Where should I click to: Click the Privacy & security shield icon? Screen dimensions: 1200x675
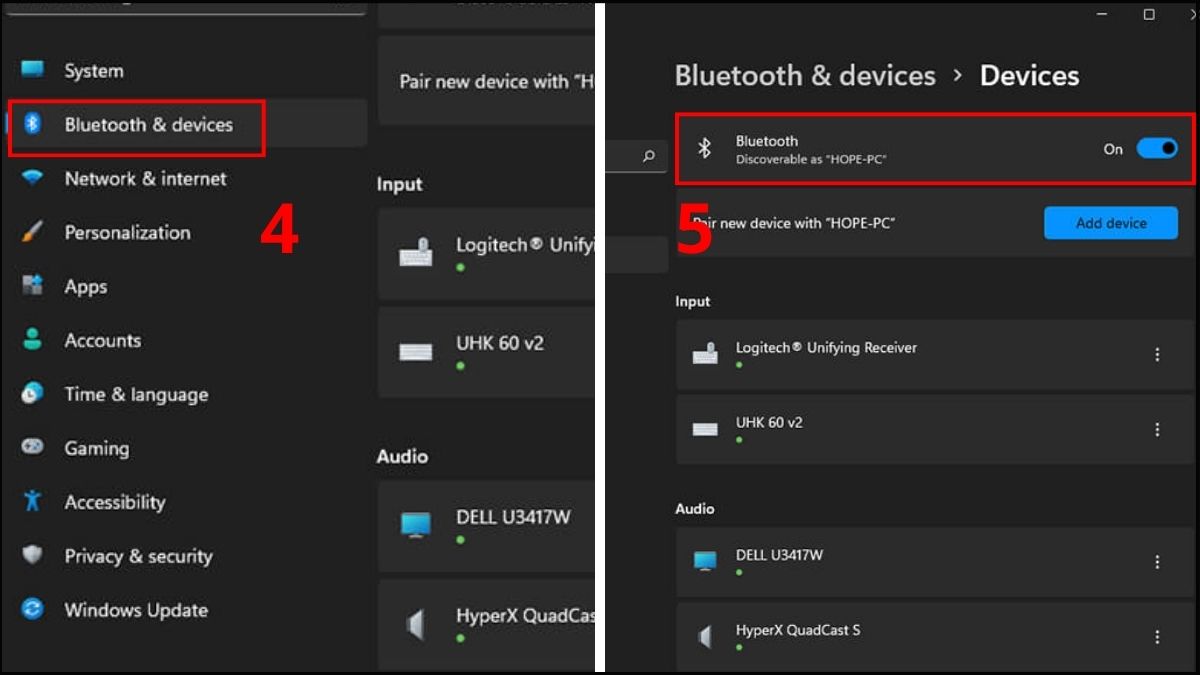click(31, 556)
